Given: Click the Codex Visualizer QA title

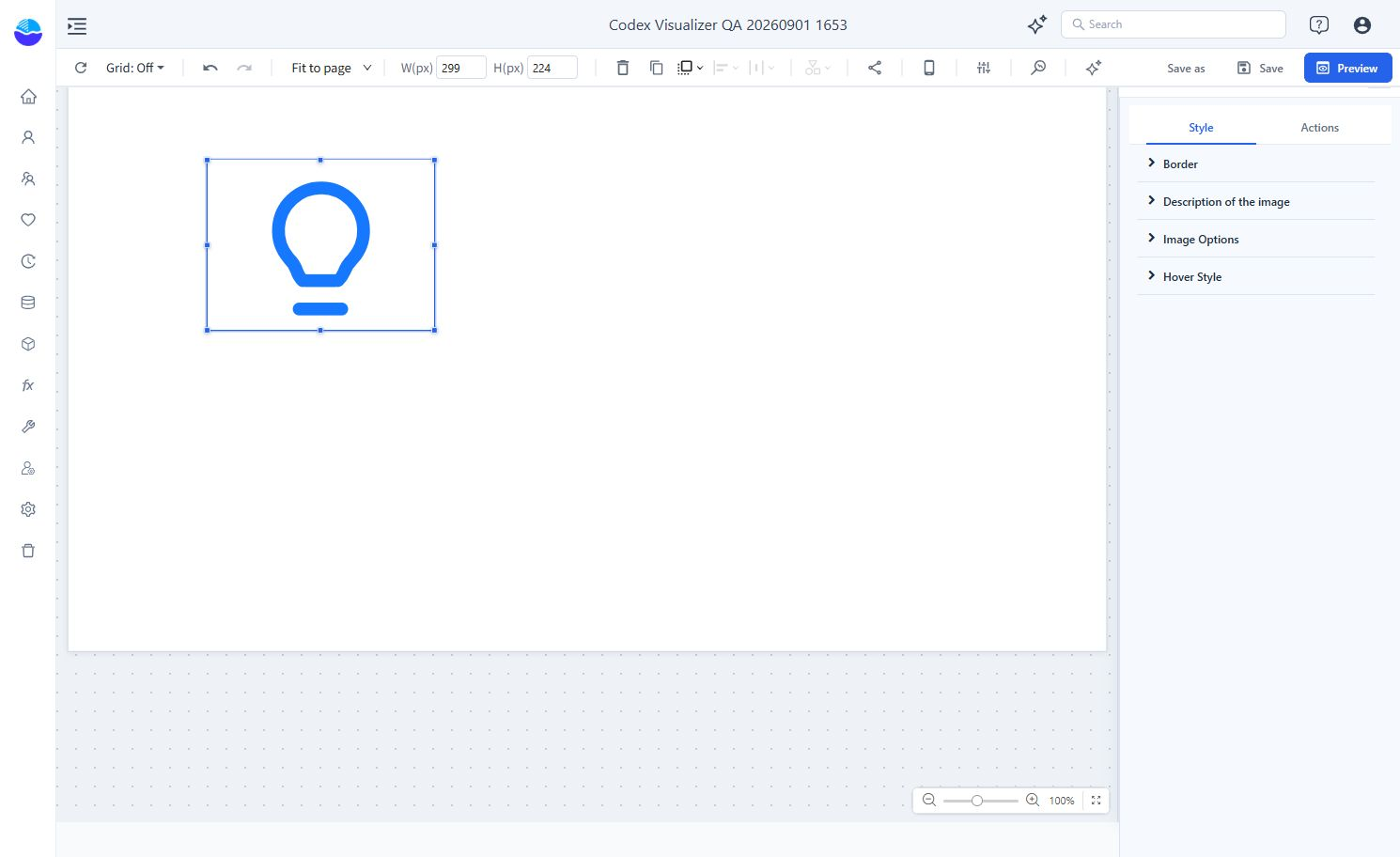Looking at the screenshot, I should (x=728, y=25).
